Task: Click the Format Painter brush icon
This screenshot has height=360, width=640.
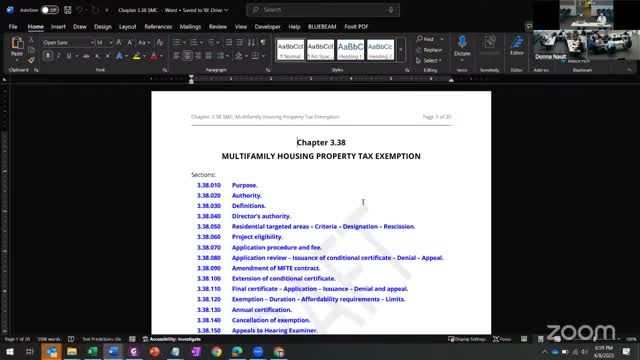Action: click(x=31, y=60)
